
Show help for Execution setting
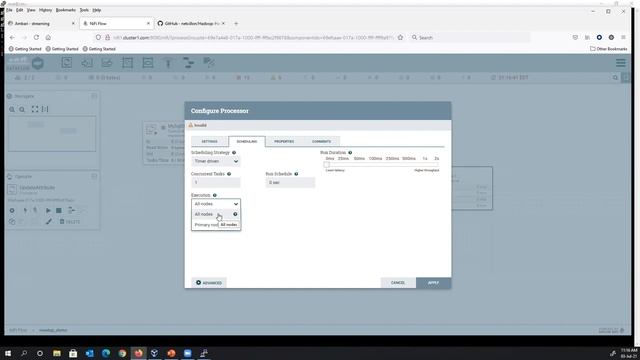[x=215, y=195]
